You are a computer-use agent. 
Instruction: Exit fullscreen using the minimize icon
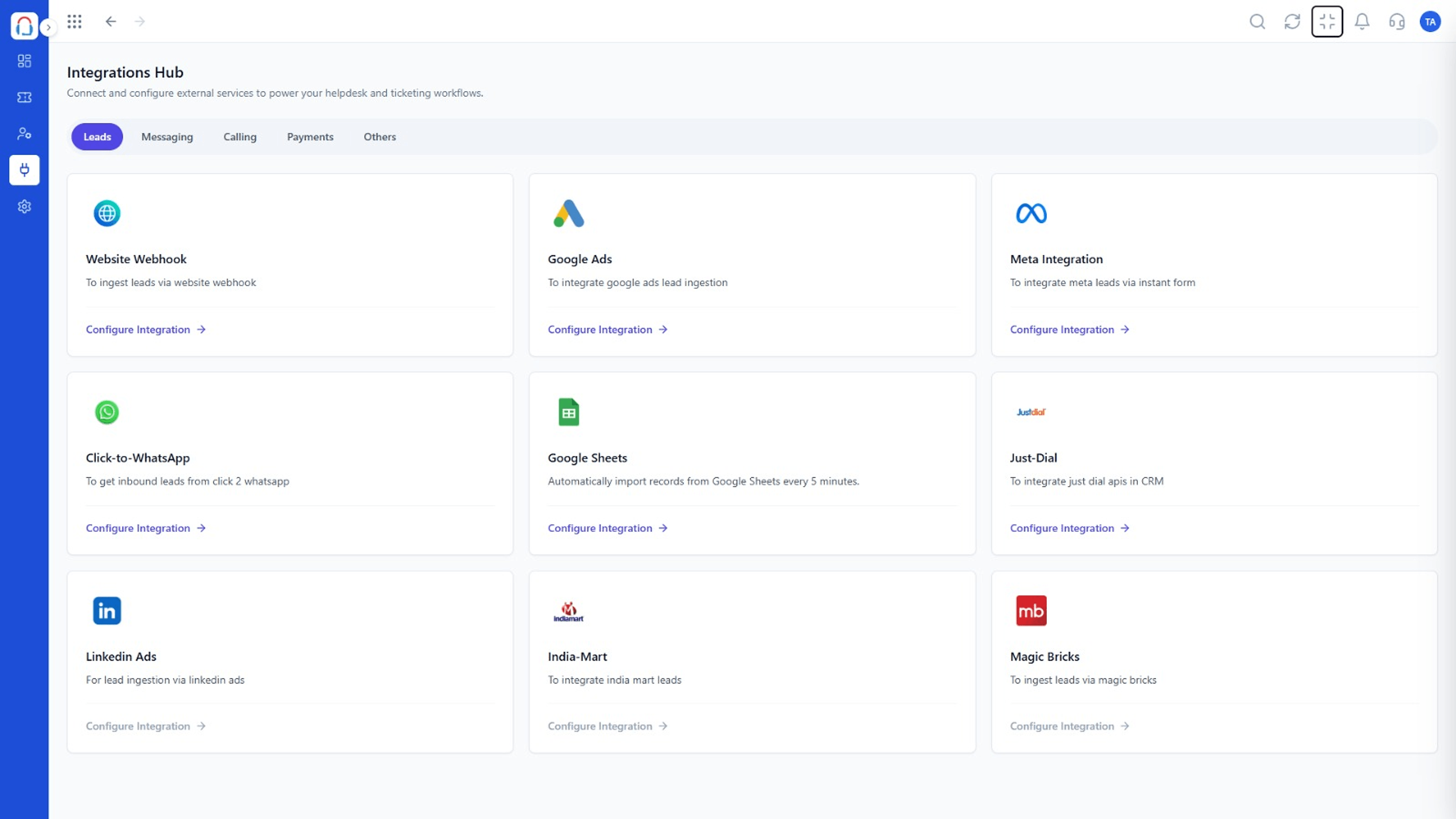pyautogui.click(x=1327, y=21)
